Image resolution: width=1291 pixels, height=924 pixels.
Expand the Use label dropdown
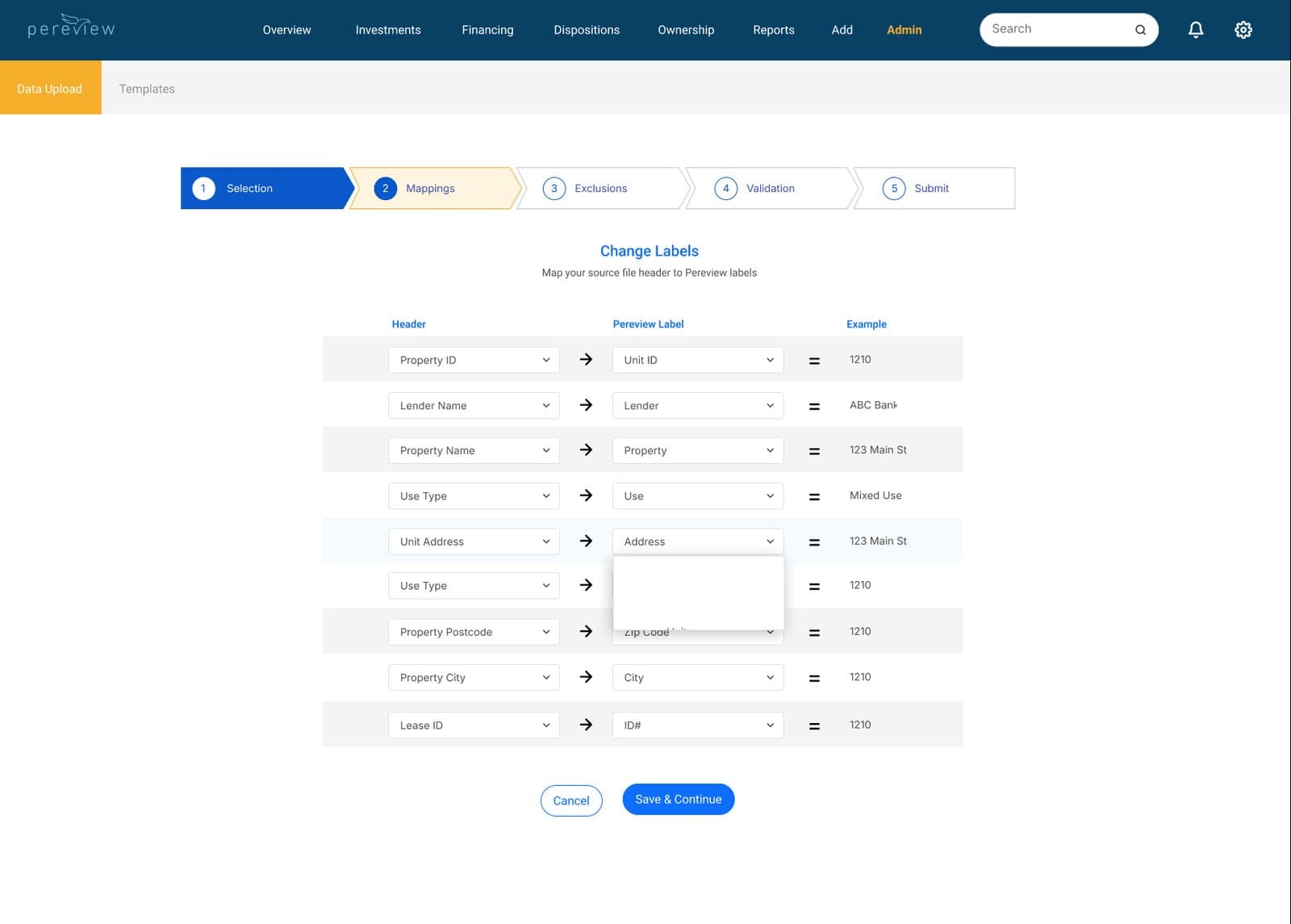pos(698,495)
